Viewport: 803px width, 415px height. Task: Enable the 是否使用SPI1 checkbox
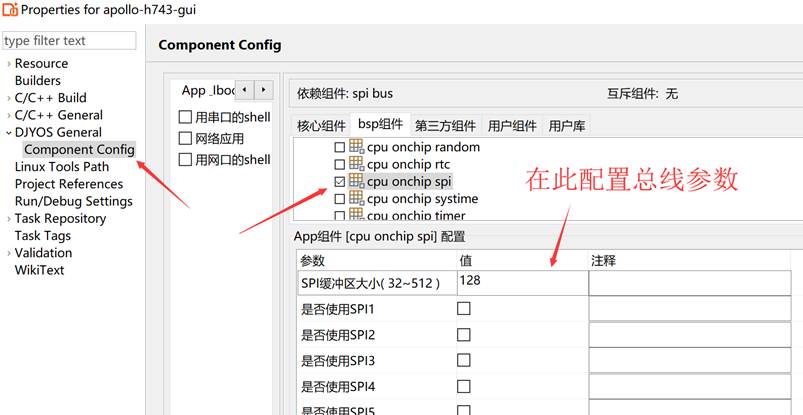tap(464, 309)
